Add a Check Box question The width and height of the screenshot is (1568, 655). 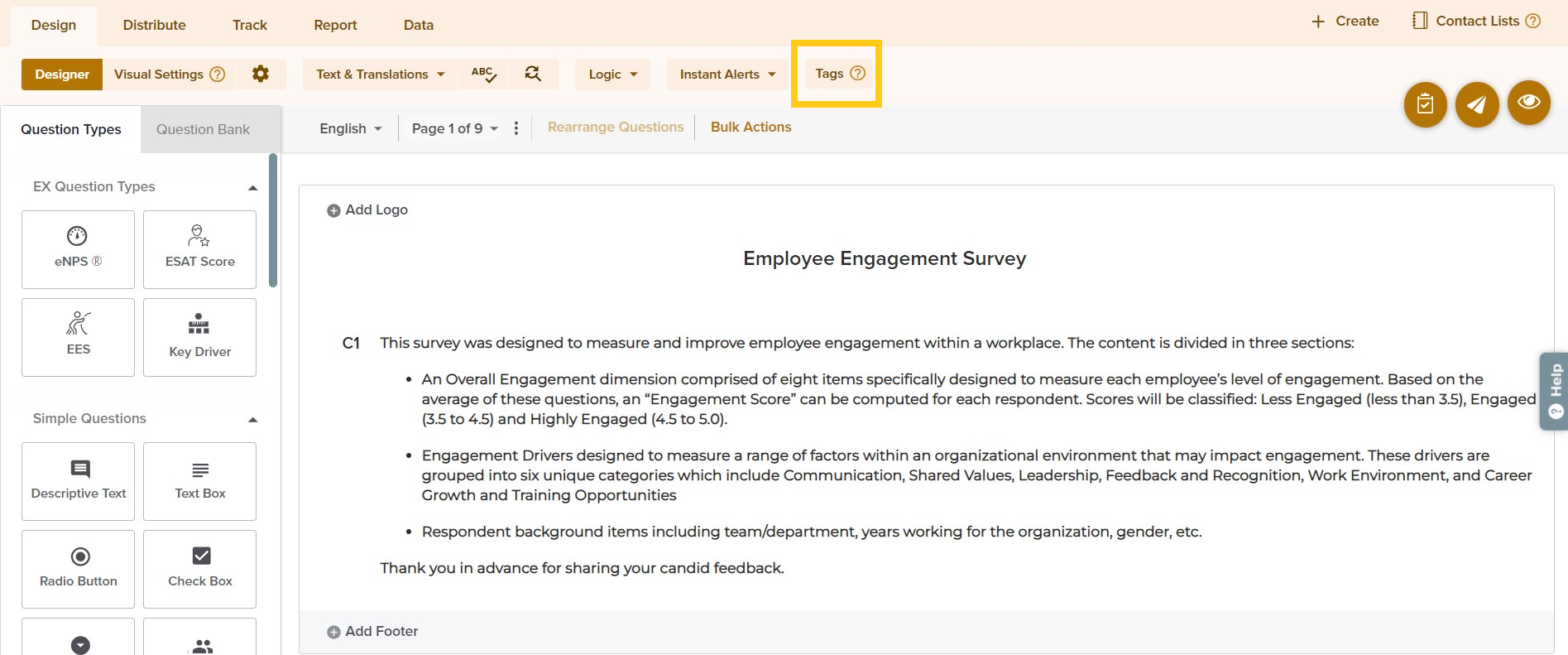click(199, 569)
